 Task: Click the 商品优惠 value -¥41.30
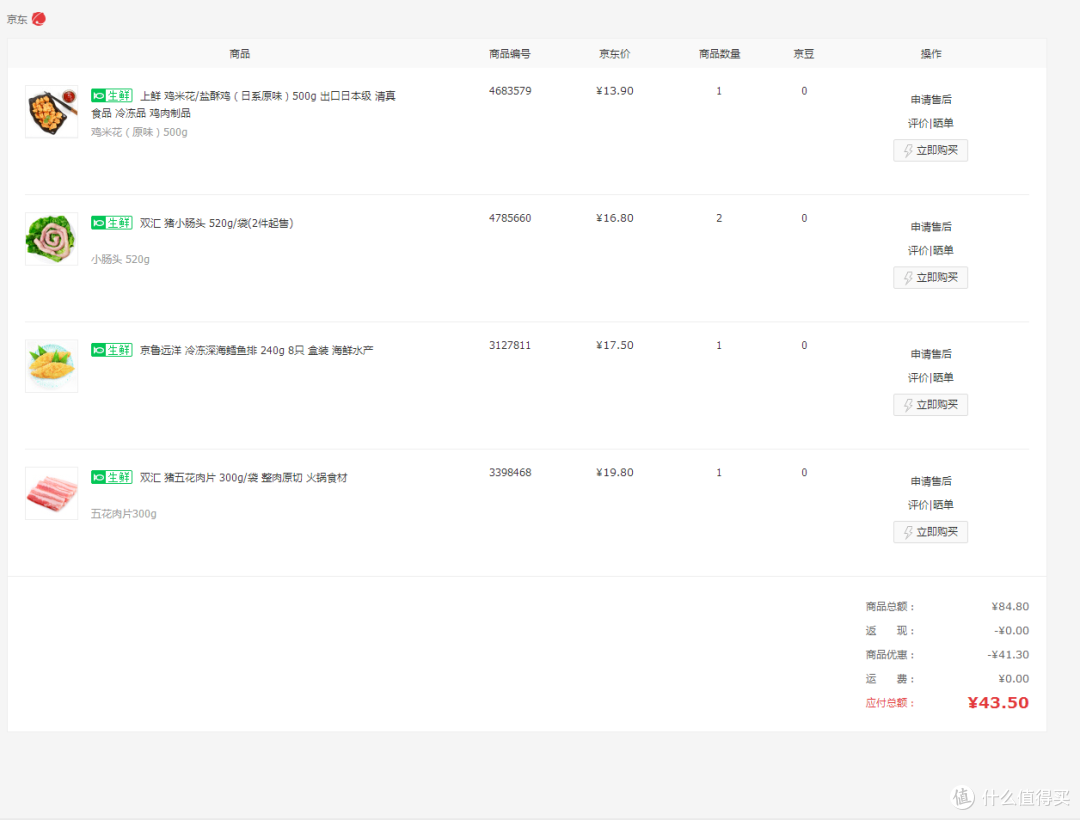tap(1008, 655)
